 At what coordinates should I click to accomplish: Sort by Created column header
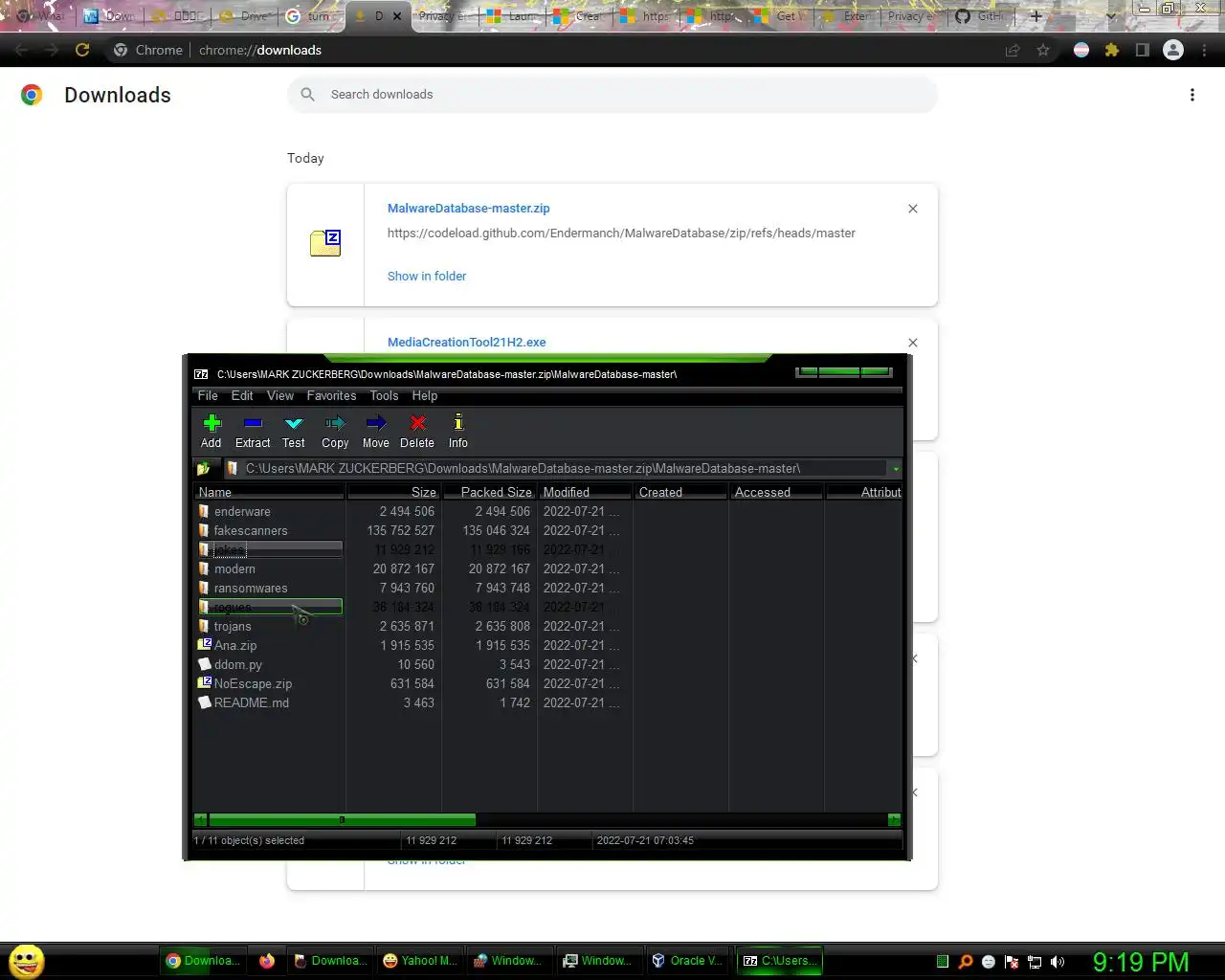[680, 492]
